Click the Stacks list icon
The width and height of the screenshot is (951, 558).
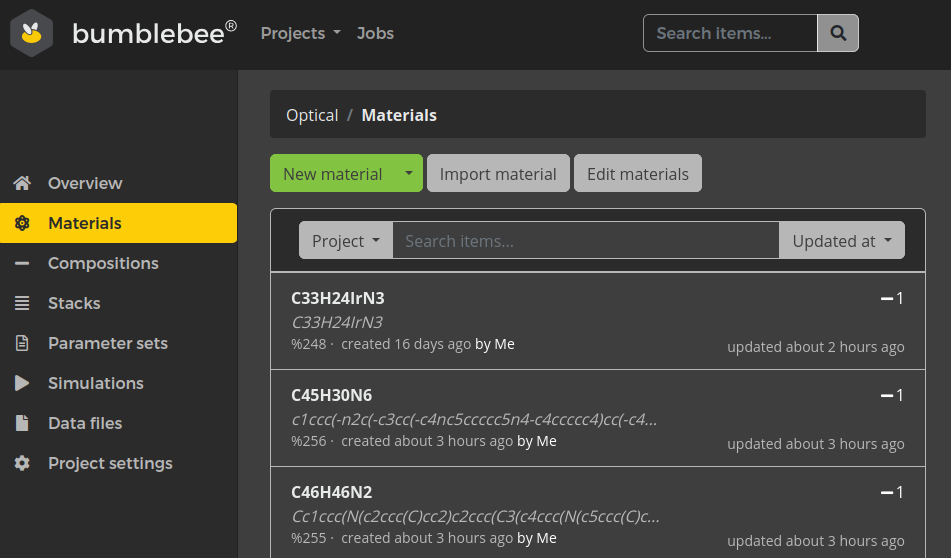[x=22, y=303]
